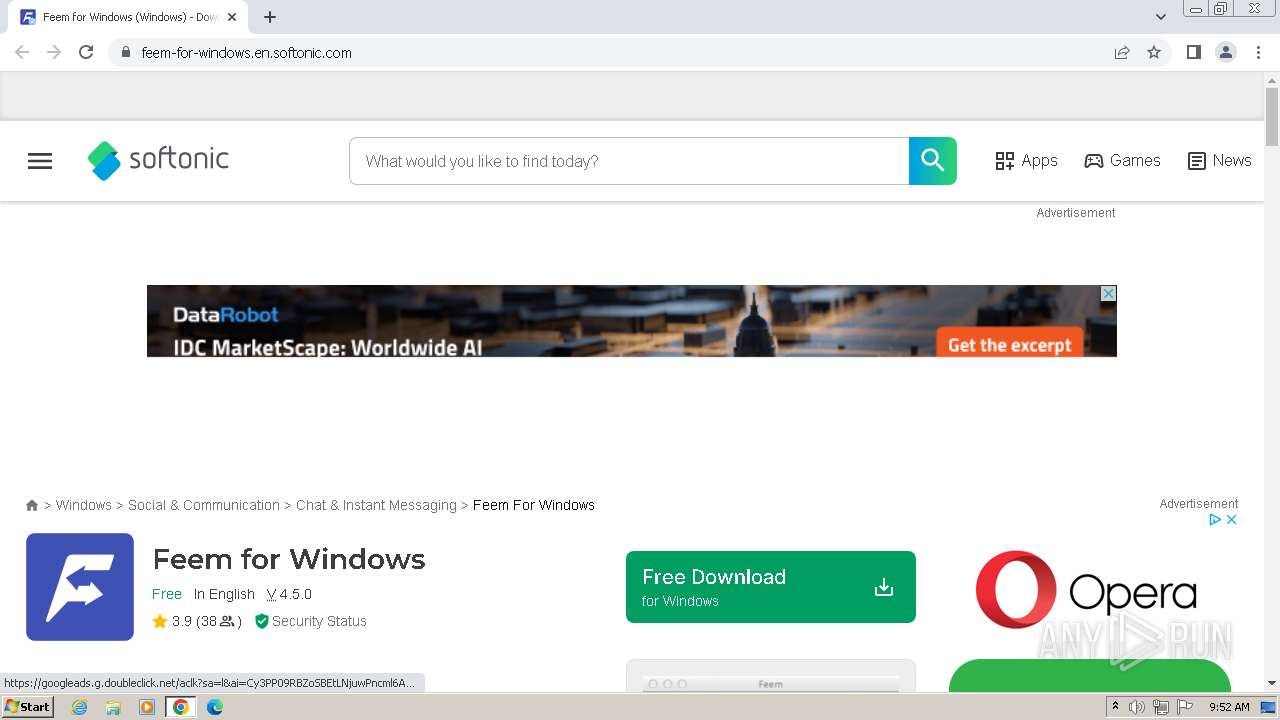Click the 9:52 AM clock
Image resolution: width=1280 pixels, height=720 pixels.
[1229, 707]
